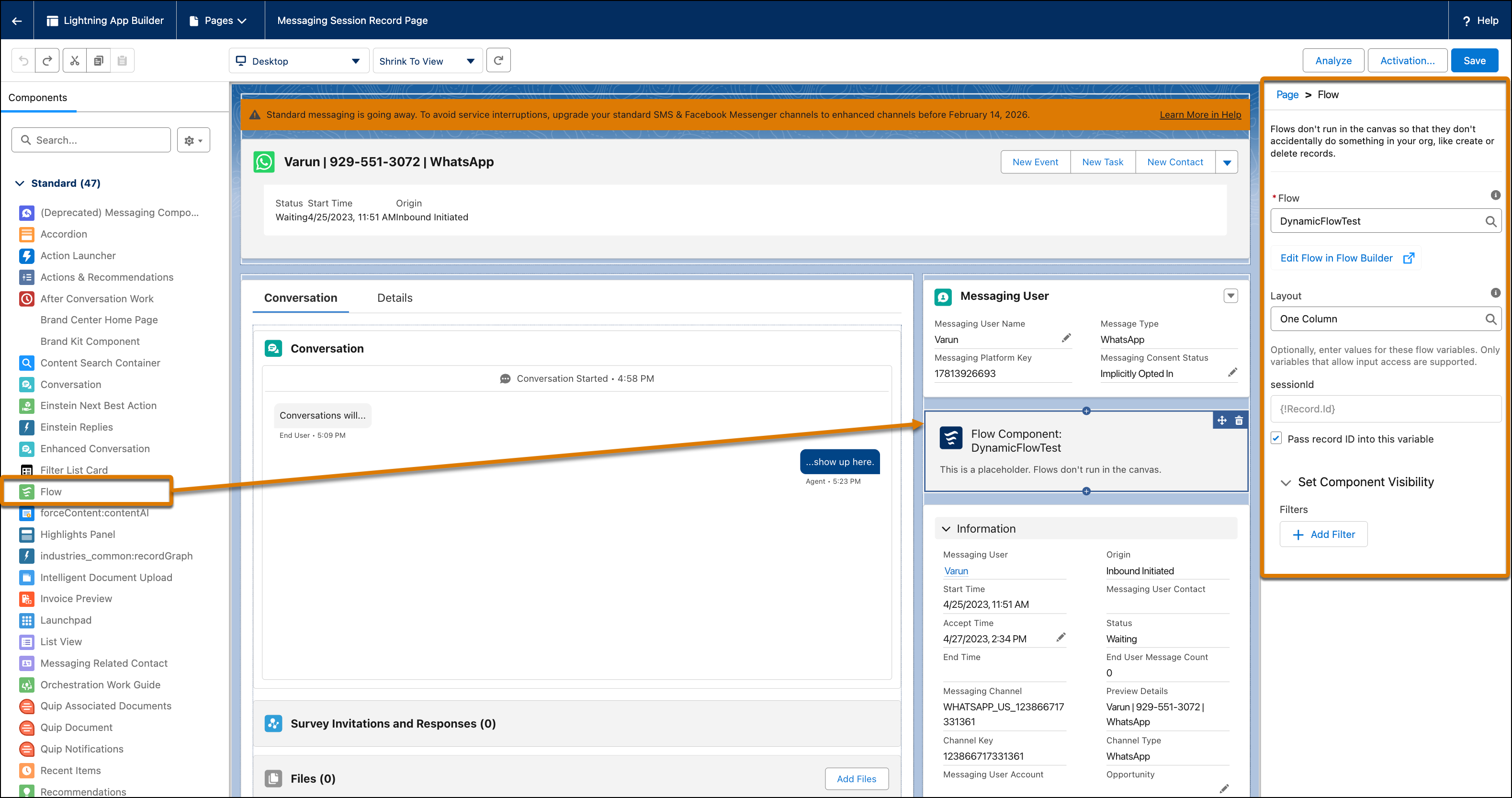
Task: Click the New Event button
Action: 1036,163
